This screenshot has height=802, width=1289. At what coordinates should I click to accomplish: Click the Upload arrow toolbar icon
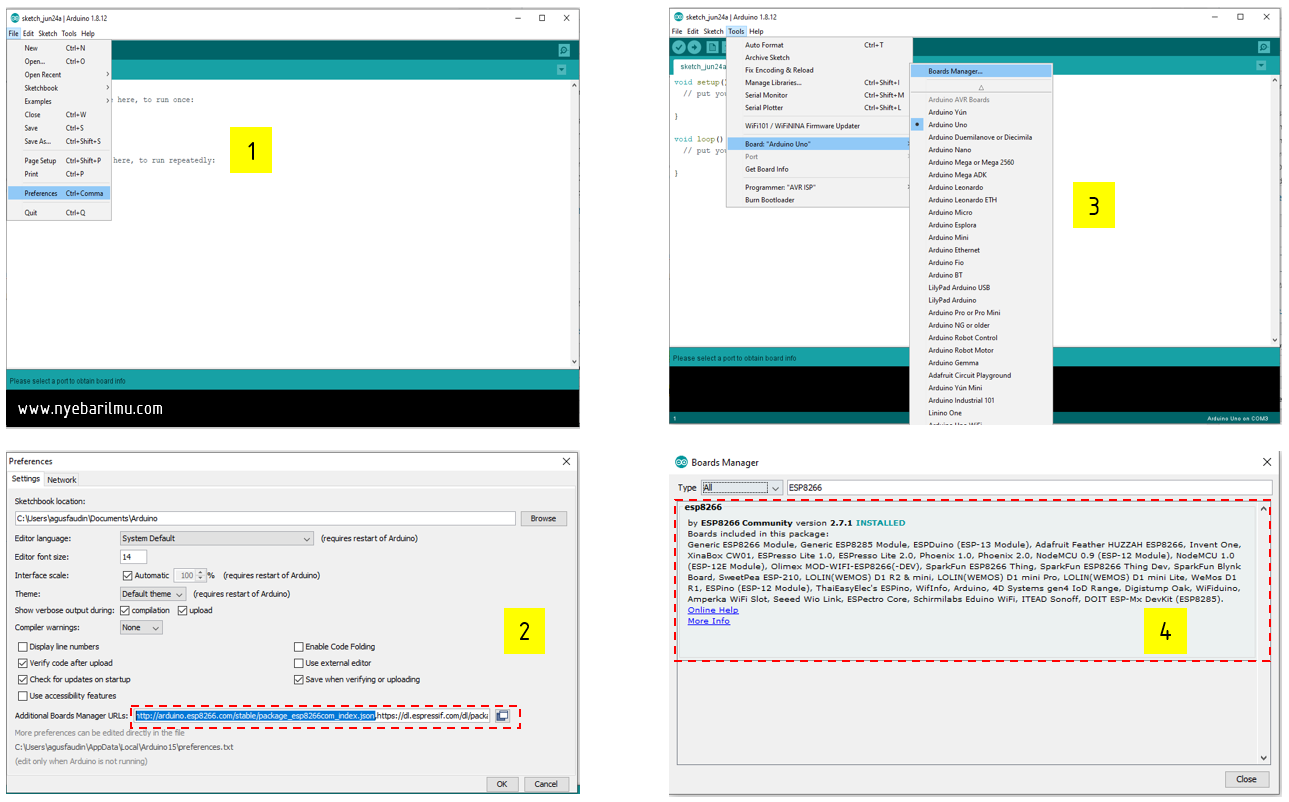(695, 47)
